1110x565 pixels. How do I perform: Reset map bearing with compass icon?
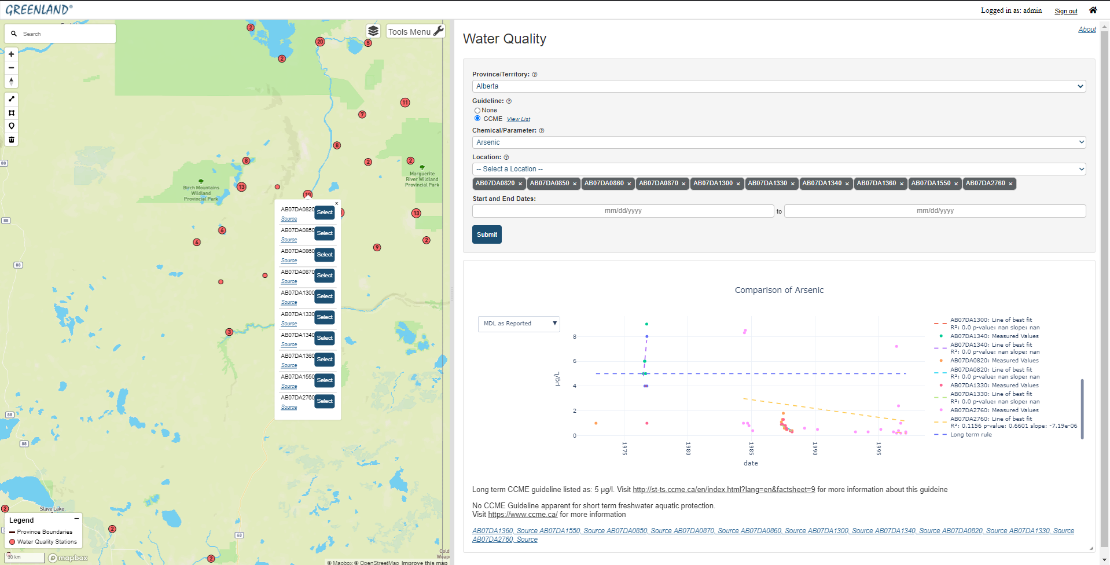coord(12,82)
